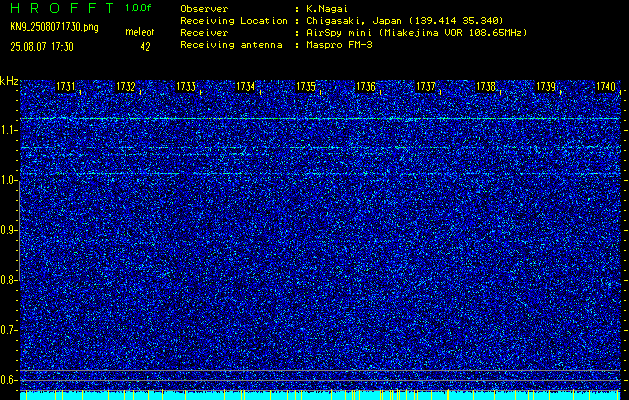Click the Chigasaki, Japan location text

coord(404,20)
